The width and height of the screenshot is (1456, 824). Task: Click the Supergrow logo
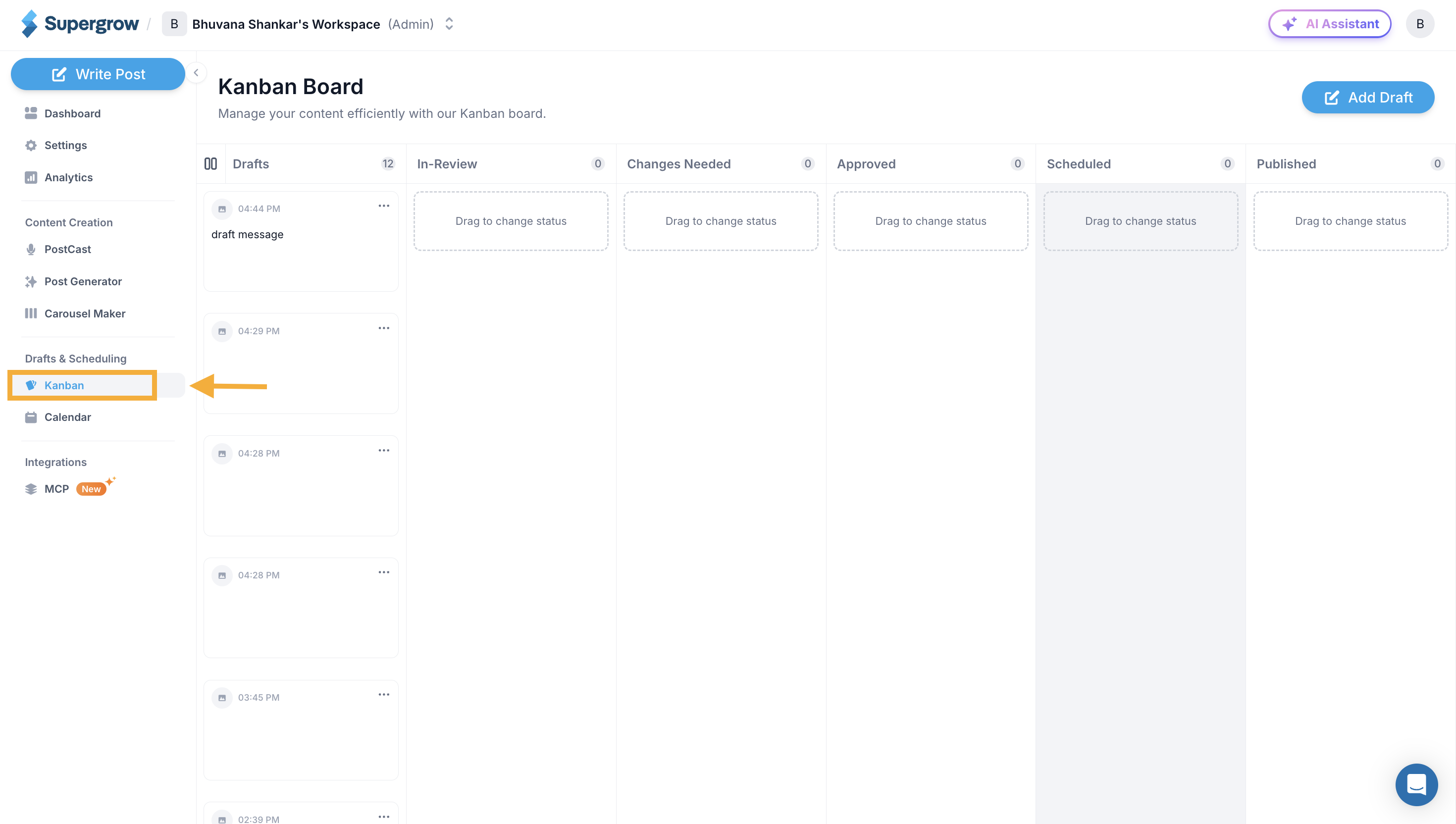point(80,24)
